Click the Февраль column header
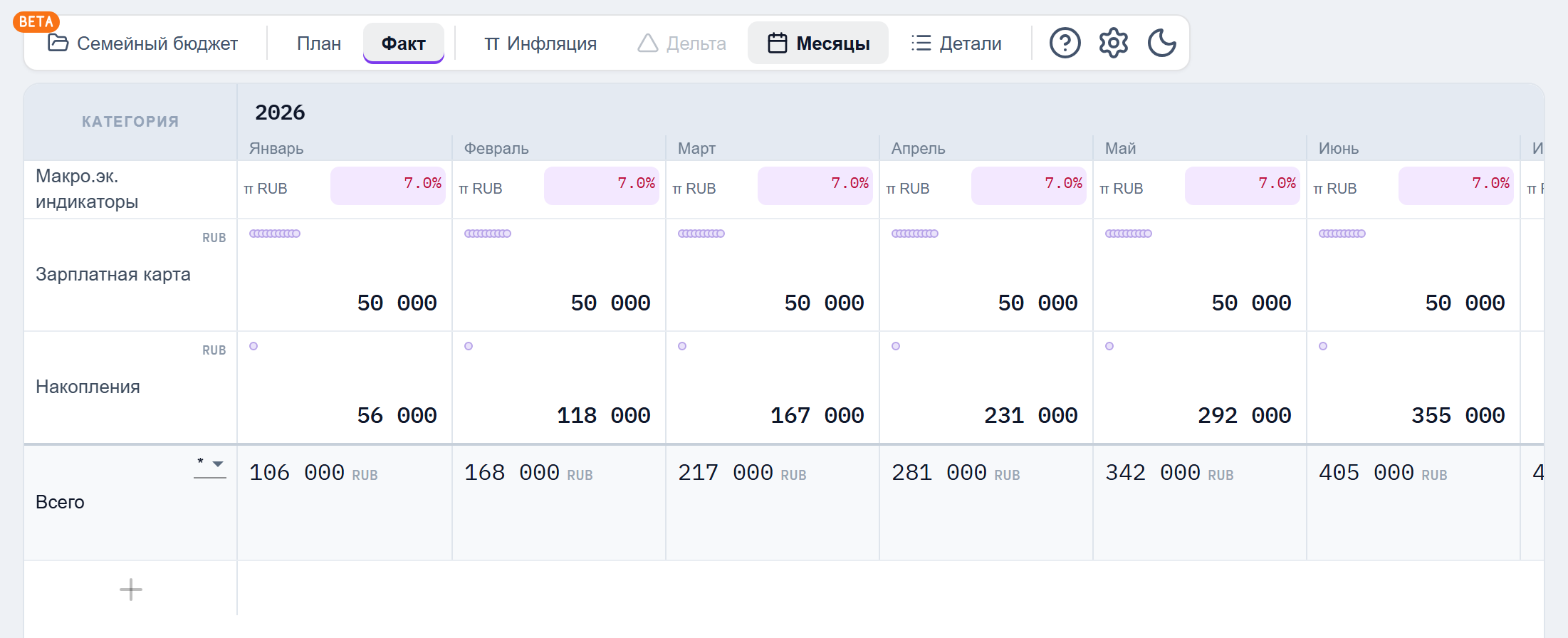The width and height of the screenshot is (1568, 638). coord(496,148)
